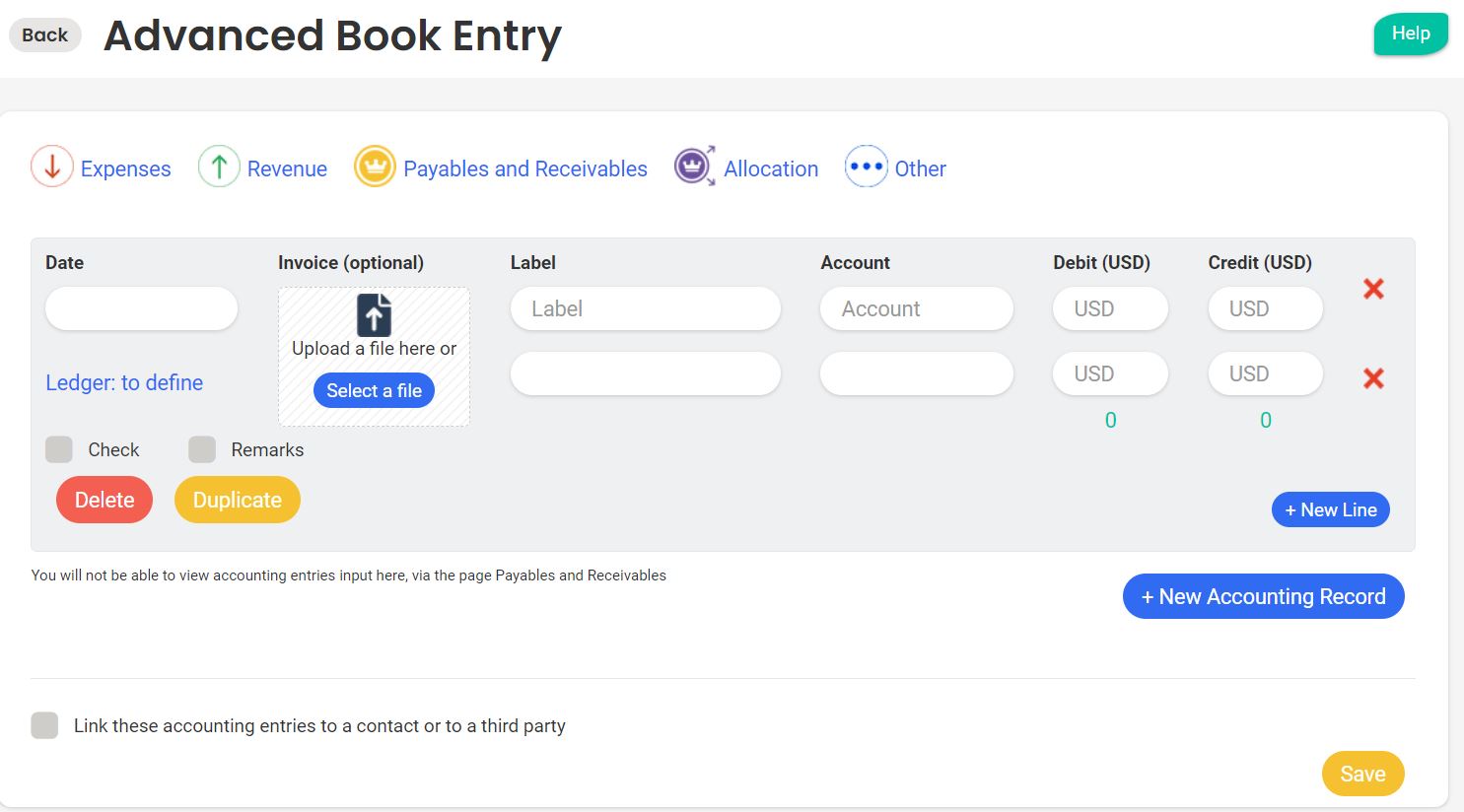Click the three-dots Other icon
The width and height of the screenshot is (1464, 812).
(866, 167)
